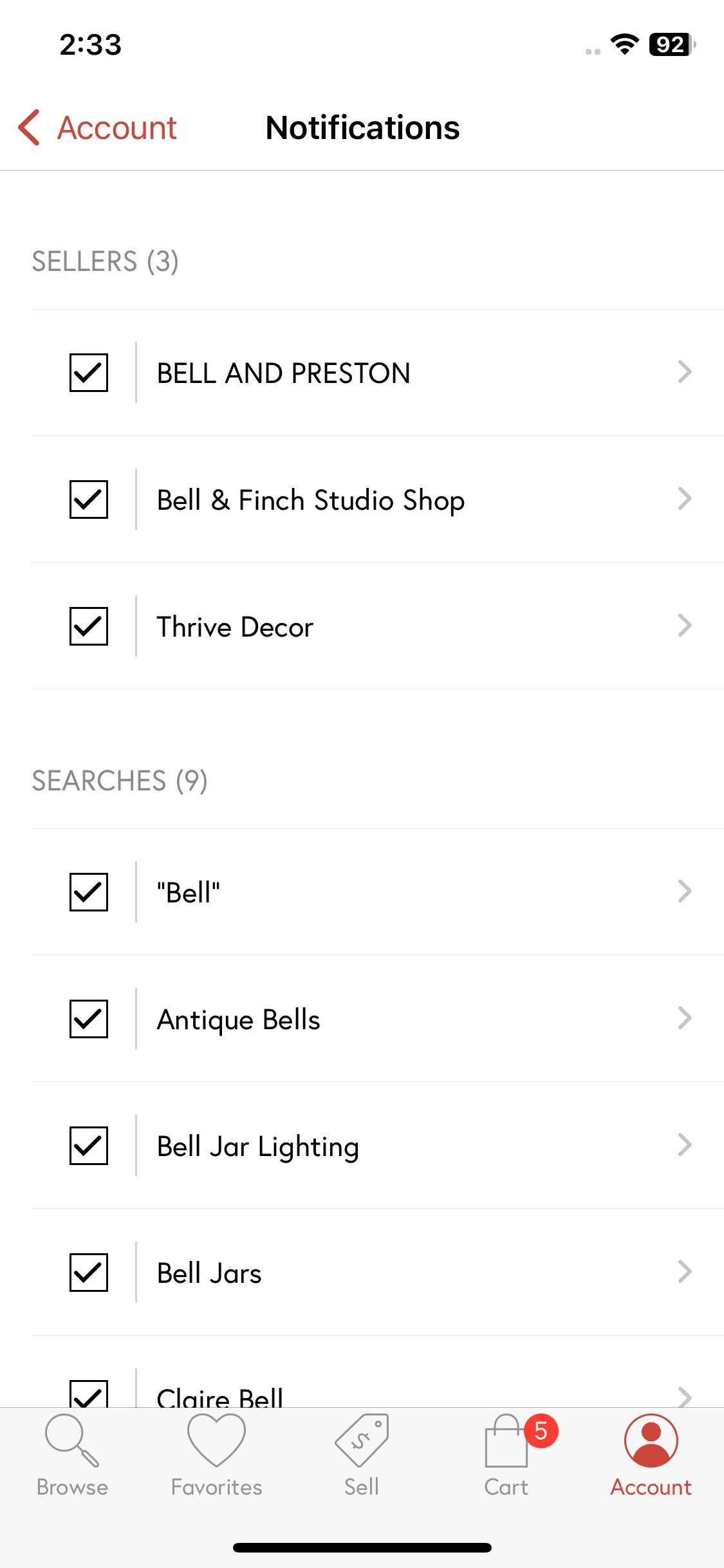
Task: Expand Bell Jar Lighting chevron
Action: 685,1144
